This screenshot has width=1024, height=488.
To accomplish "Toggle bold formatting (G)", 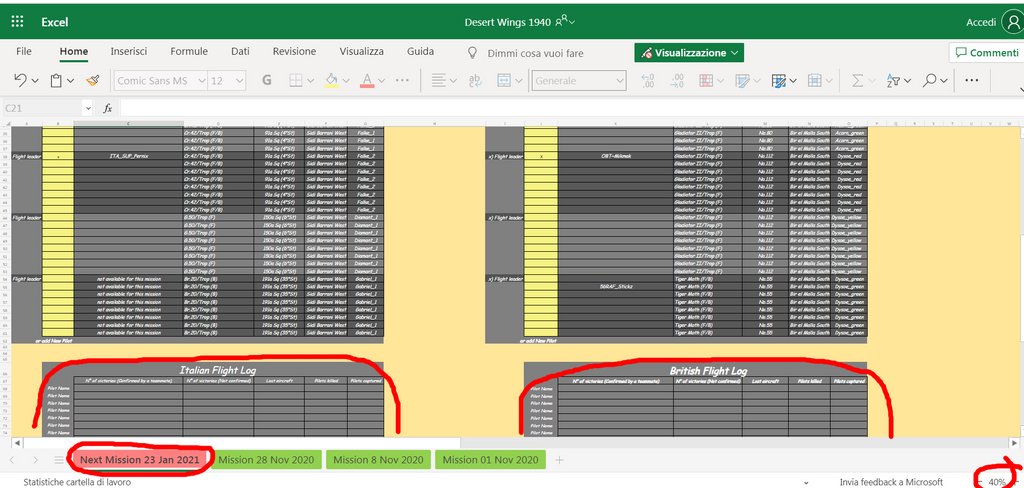I will (266, 80).
